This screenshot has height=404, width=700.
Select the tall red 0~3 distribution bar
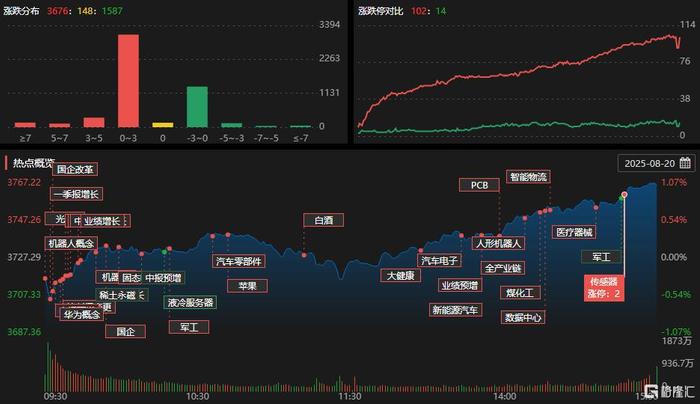tap(128, 81)
